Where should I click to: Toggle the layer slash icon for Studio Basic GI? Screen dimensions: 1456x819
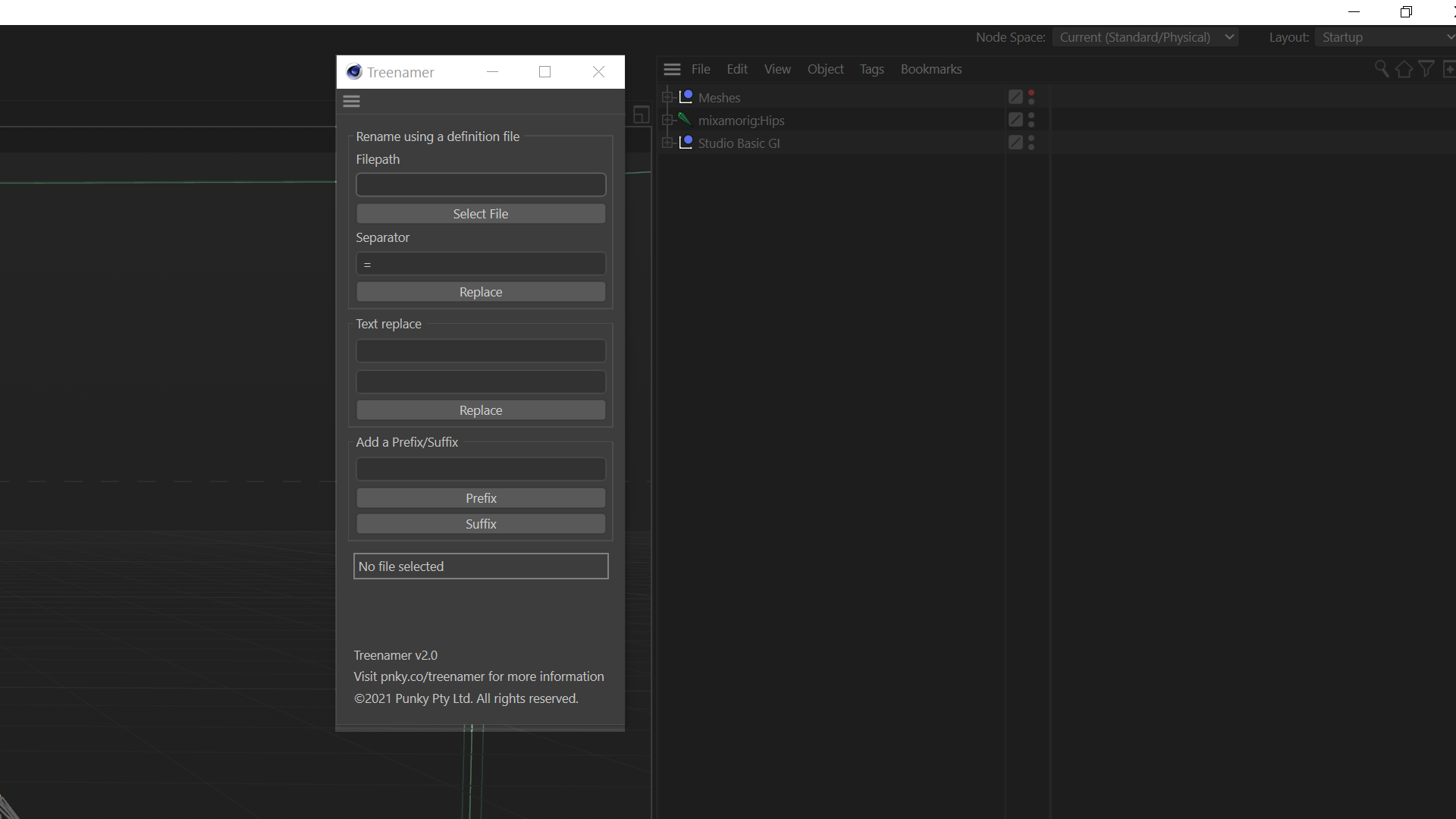(x=1015, y=143)
